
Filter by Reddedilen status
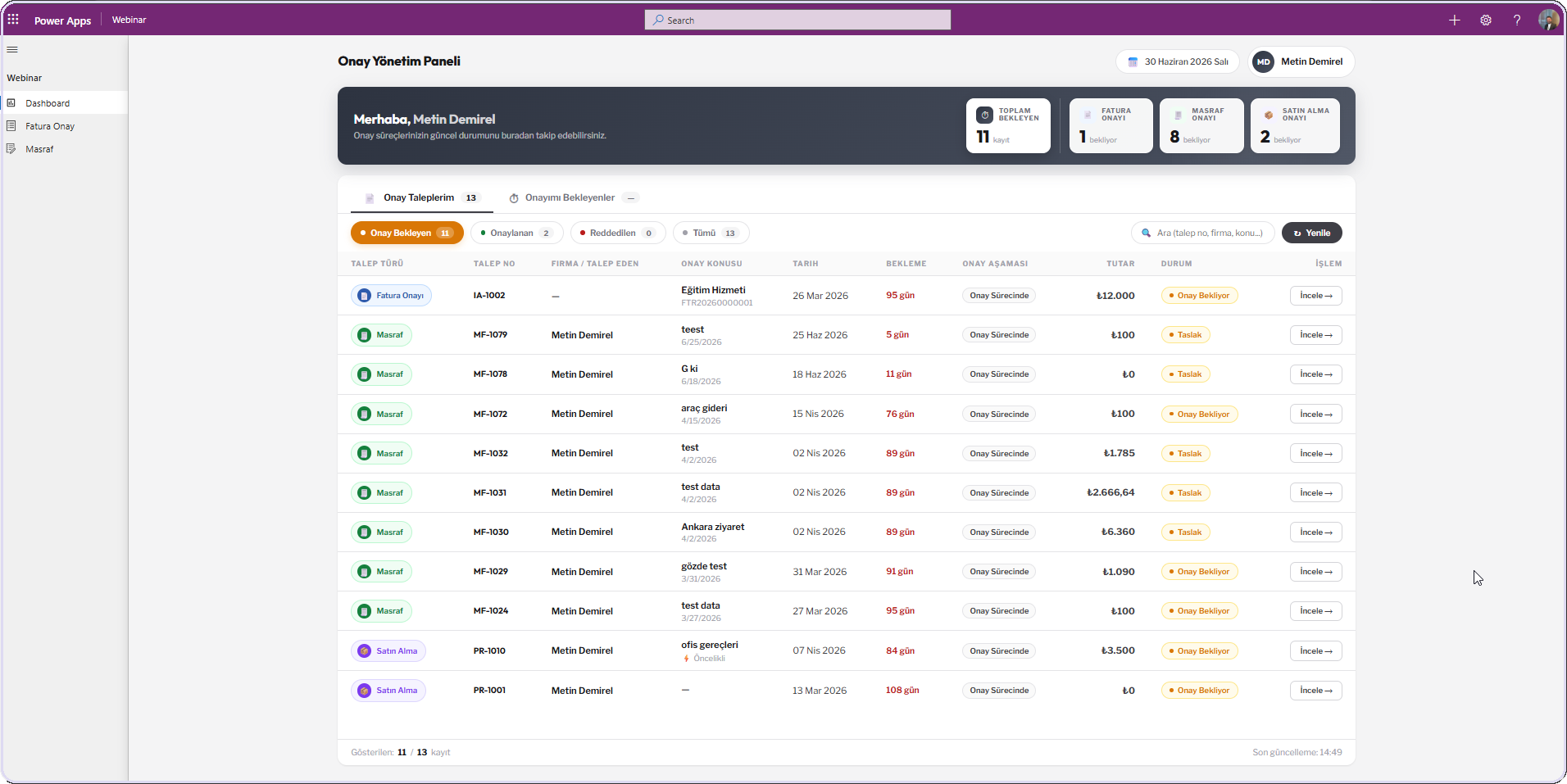[x=618, y=233]
